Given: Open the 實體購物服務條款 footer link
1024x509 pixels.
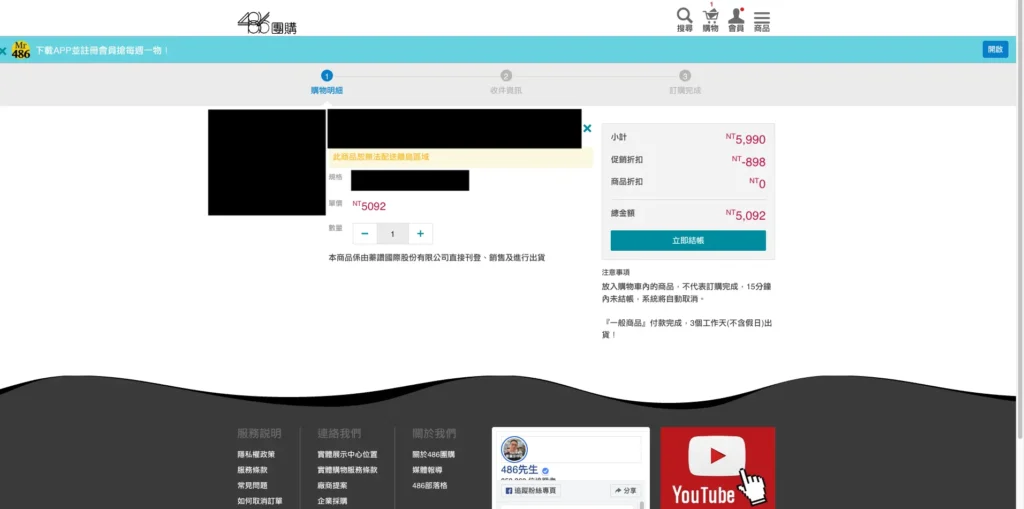Looking at the screenshot, I should [347, 470].
